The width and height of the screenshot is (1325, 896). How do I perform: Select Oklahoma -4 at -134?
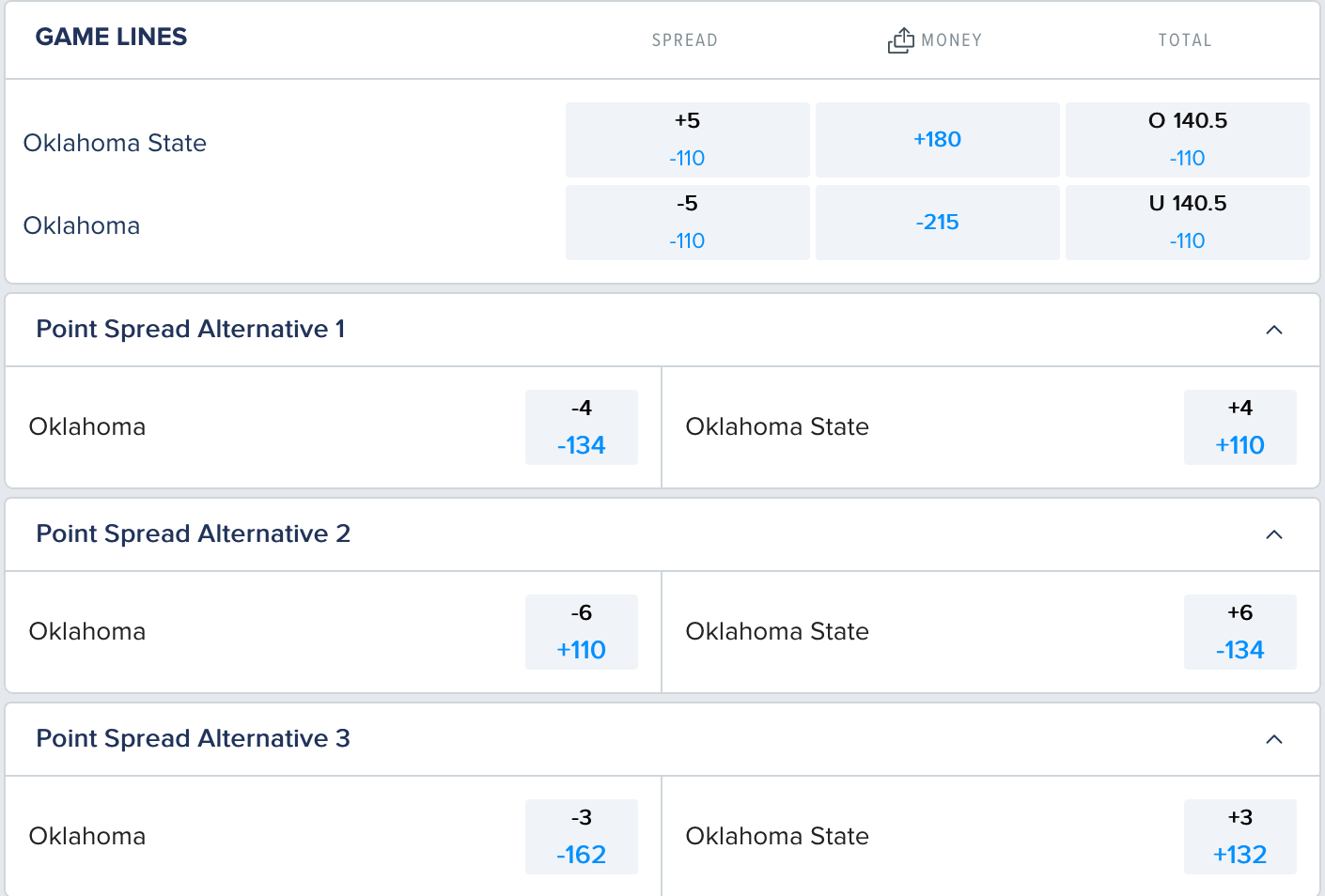(x=582, y=427)
